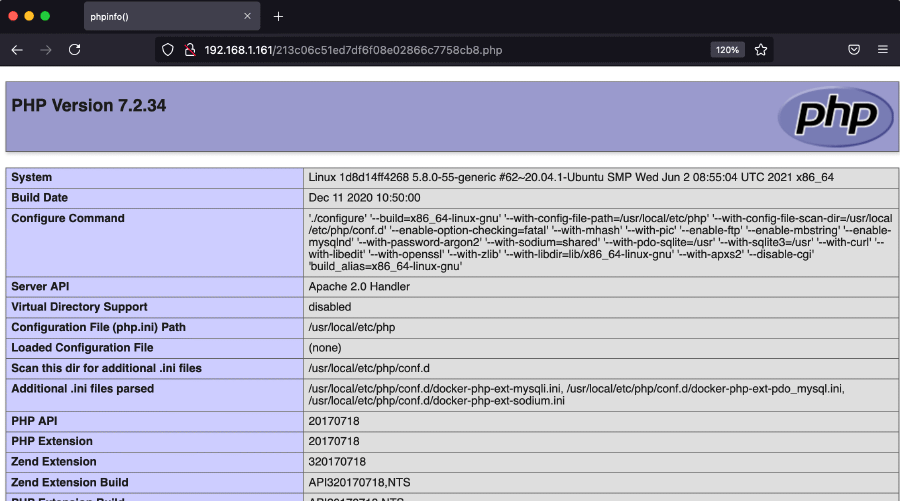
Task: Open a new browser tab
Action: click(x=278, y=16)
